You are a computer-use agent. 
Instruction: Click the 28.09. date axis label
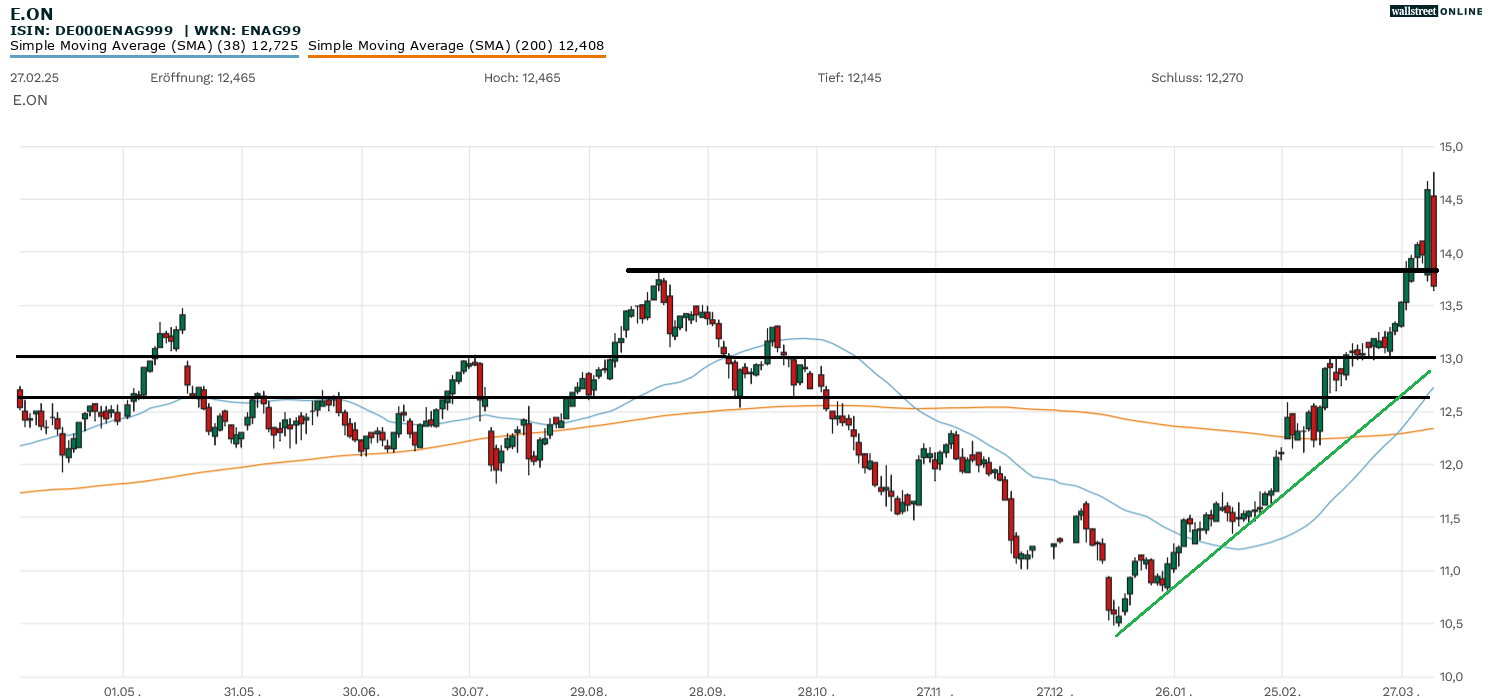[708, 690]
